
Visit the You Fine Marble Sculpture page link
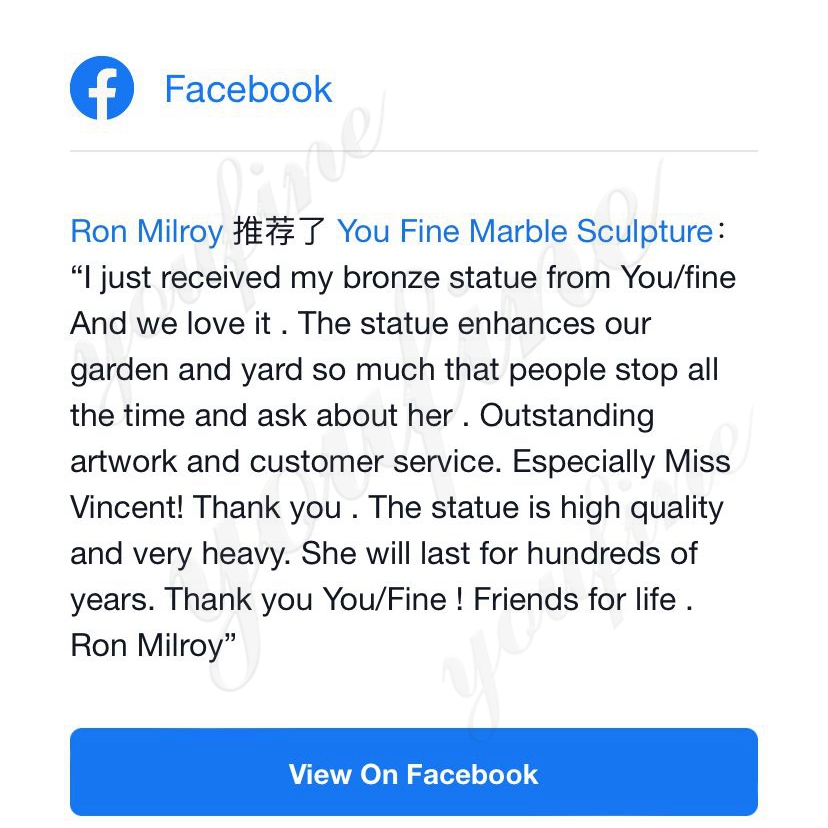(525, 232)
